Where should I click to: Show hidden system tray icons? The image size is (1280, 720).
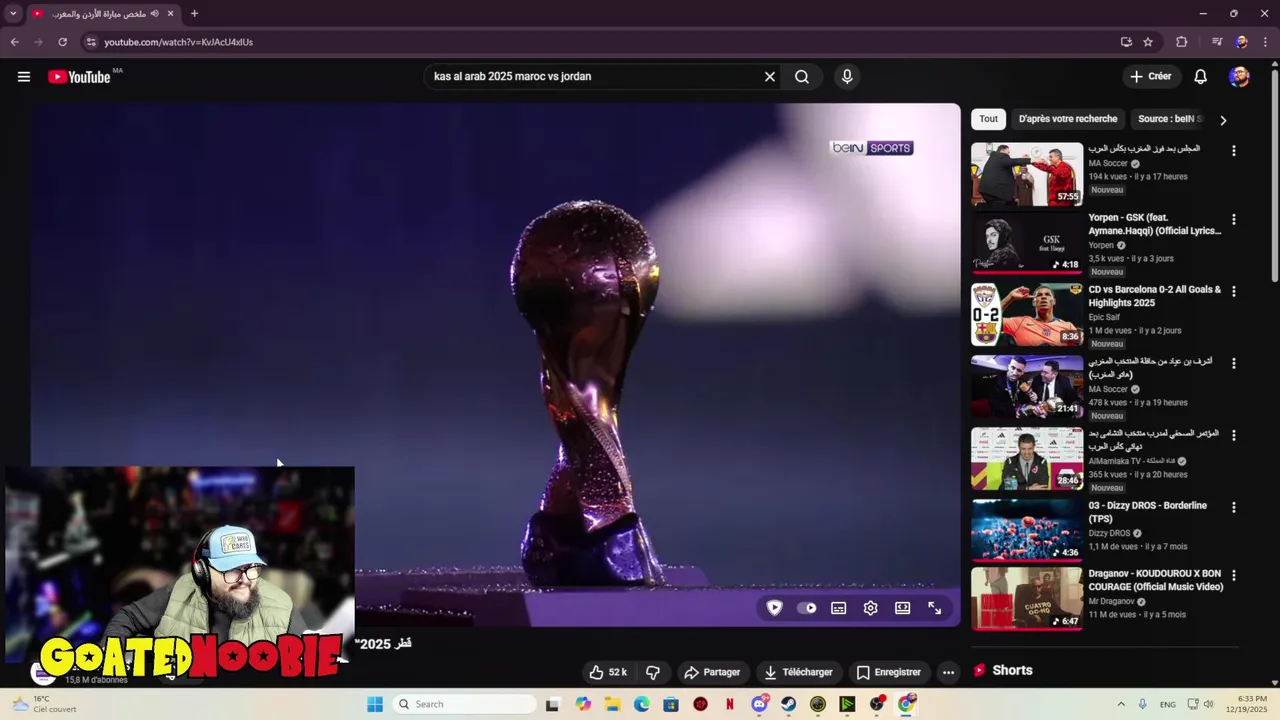point(1121,704)
